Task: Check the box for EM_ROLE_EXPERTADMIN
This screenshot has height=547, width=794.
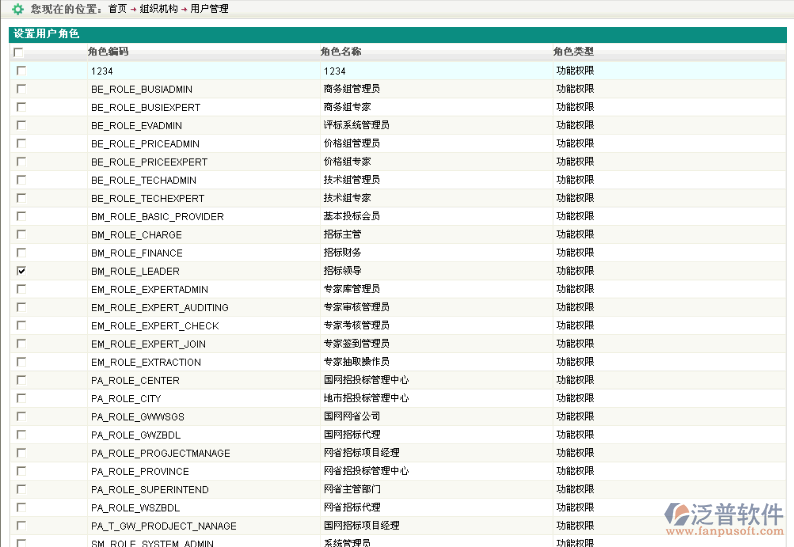Action: click(x=21, y=289)
